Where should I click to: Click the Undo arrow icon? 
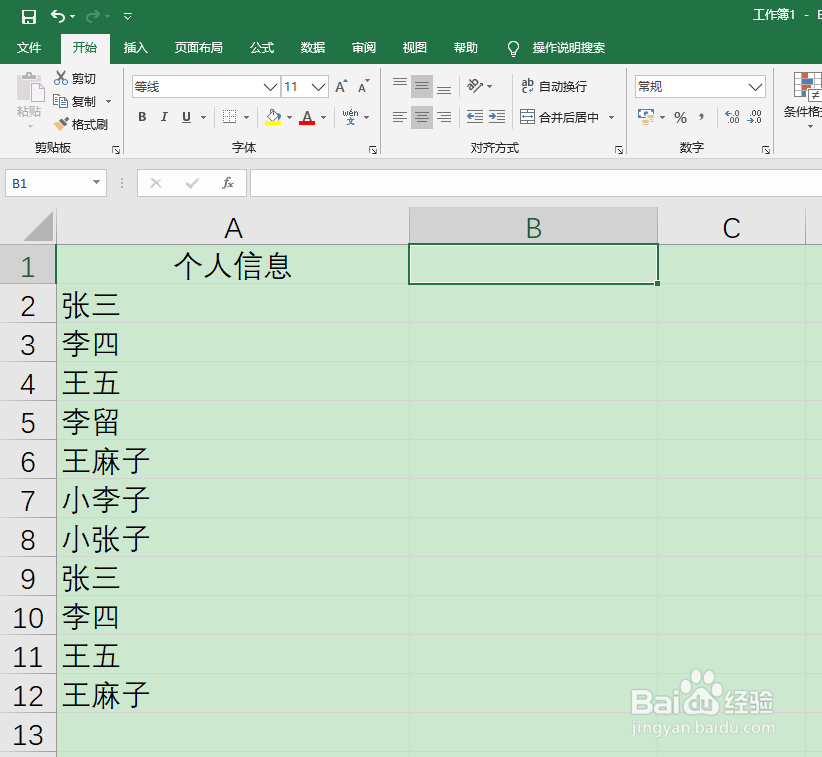(58, 16)
